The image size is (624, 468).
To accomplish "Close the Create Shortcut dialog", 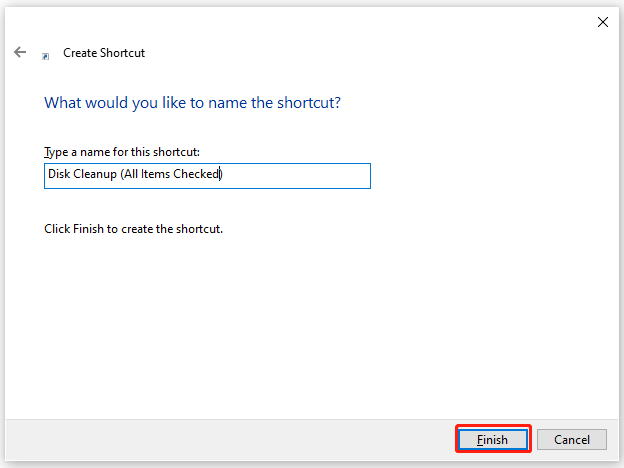I will pyautogui.click(x=602, y=21).
